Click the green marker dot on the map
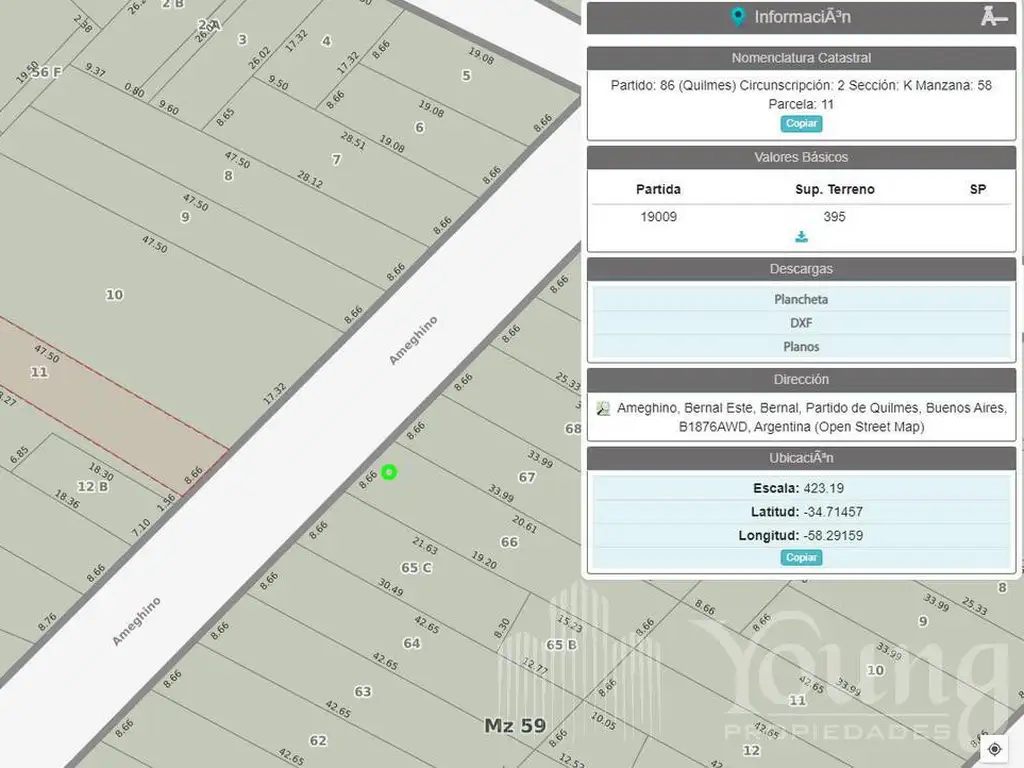Image resolution: width=1024 pixels, height=768 pixels. [x=389, y=472]
